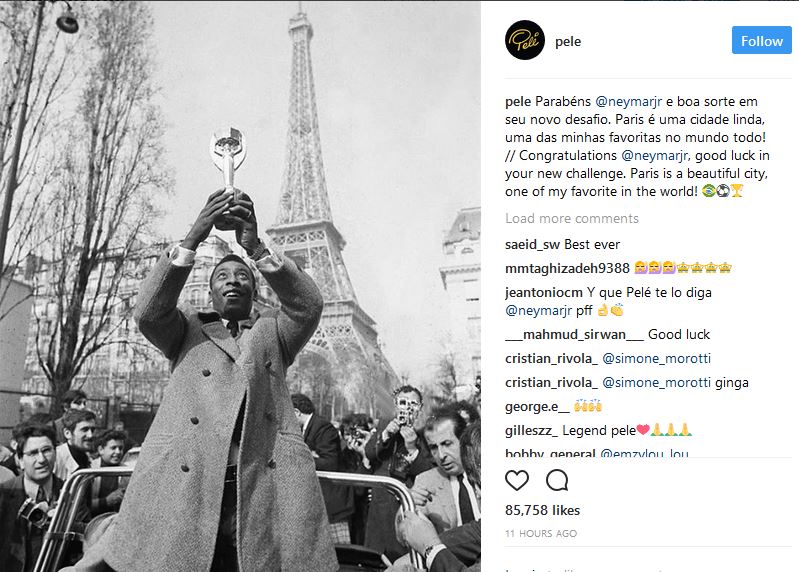This screenshot has height=572, width=799.
Task: Click @neymarjr mention in English caption
Action: pos(655,156)
